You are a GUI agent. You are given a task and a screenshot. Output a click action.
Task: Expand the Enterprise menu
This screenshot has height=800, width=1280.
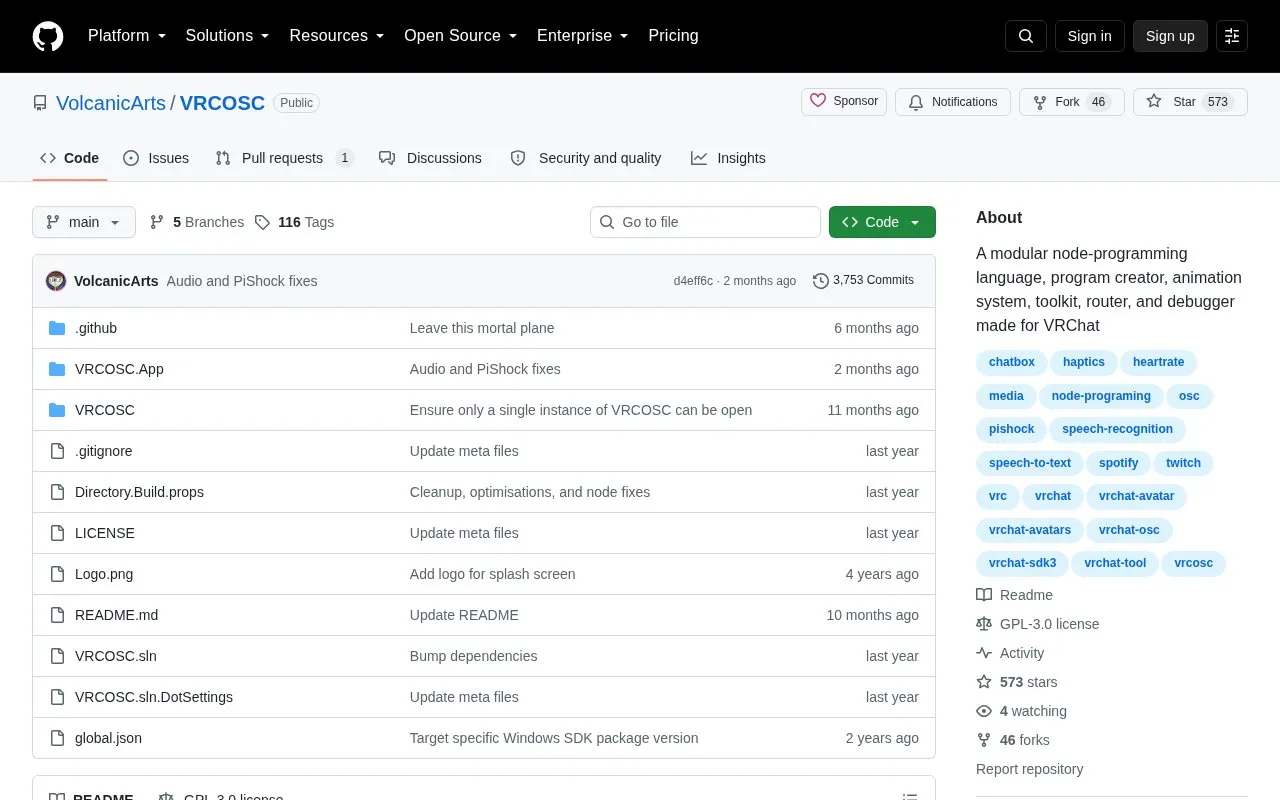click(583, 36)
